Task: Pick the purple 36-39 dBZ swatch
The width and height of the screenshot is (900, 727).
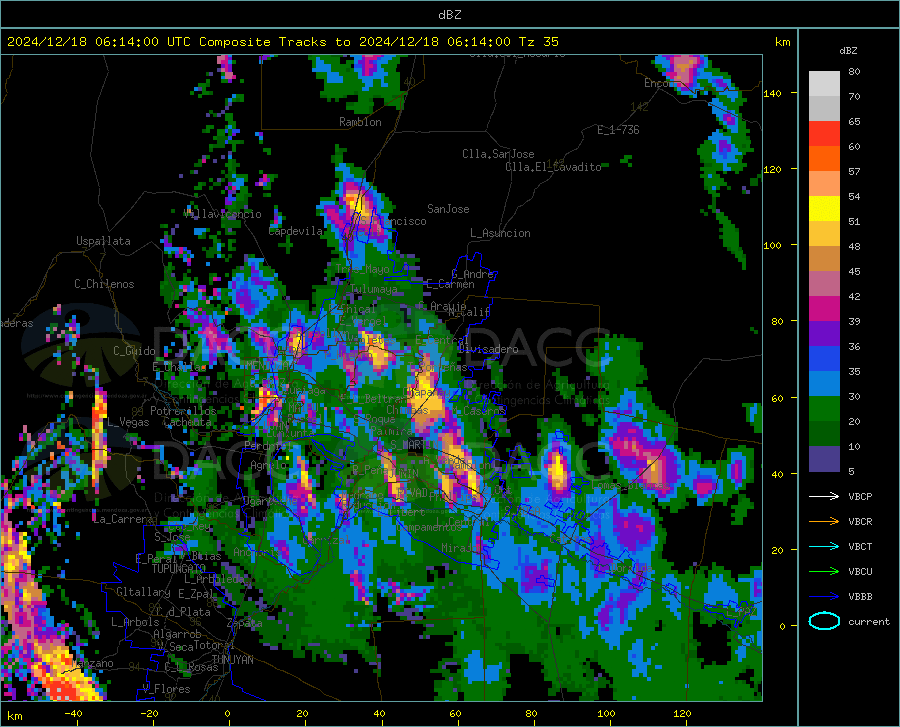Action: coord(824,334)
